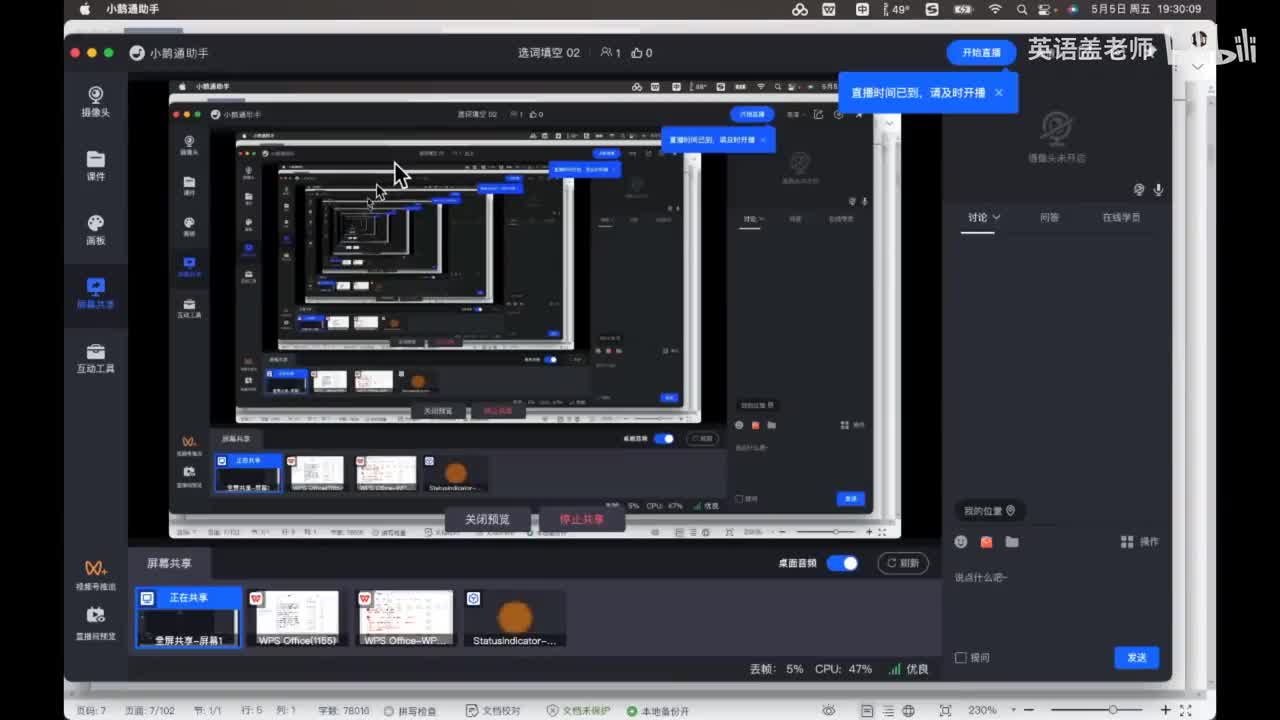Open the 画板 drawing board tool
Screen dimensions: 1280x720
coord(96,230)
